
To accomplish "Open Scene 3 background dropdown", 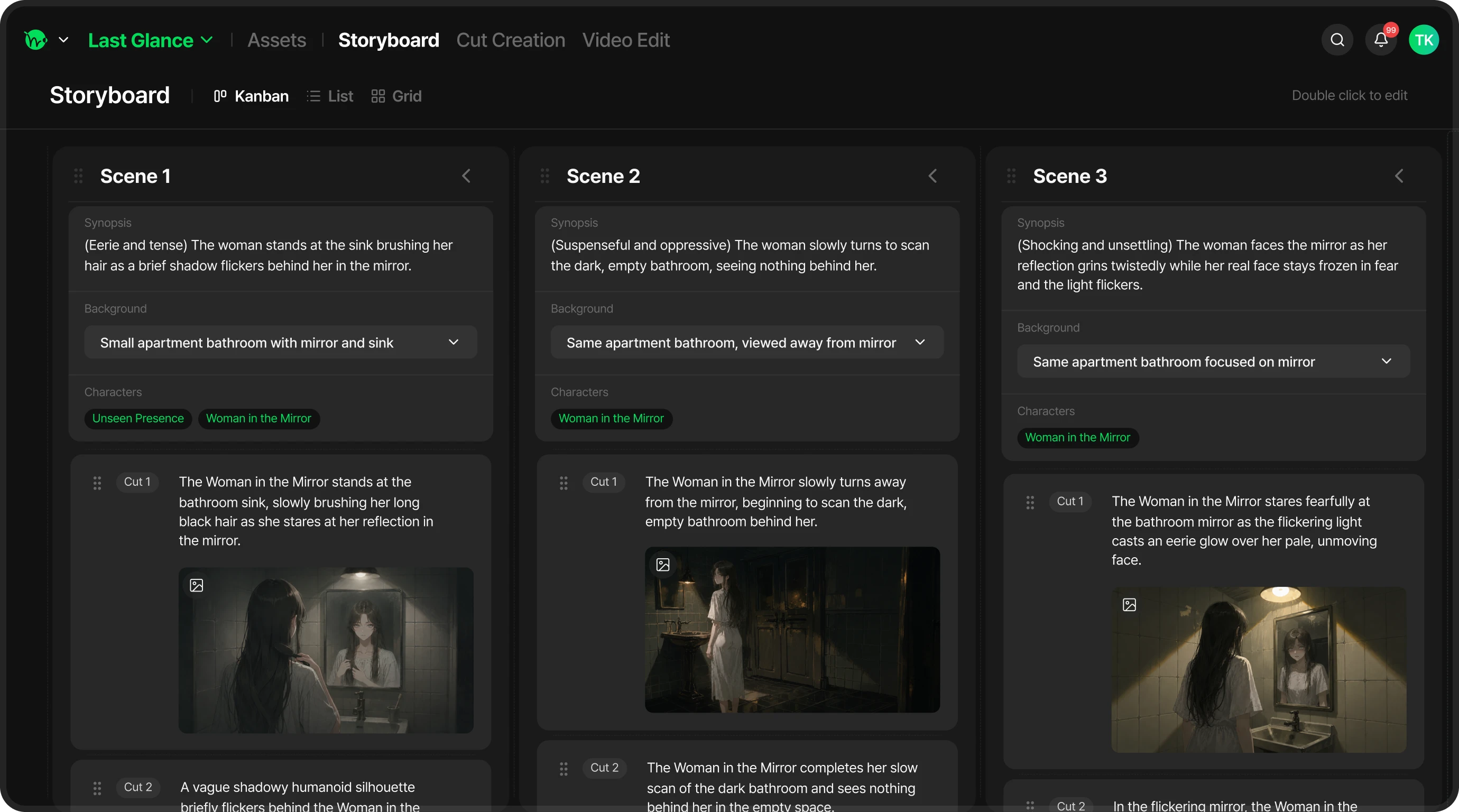I will click(1213, 361).
